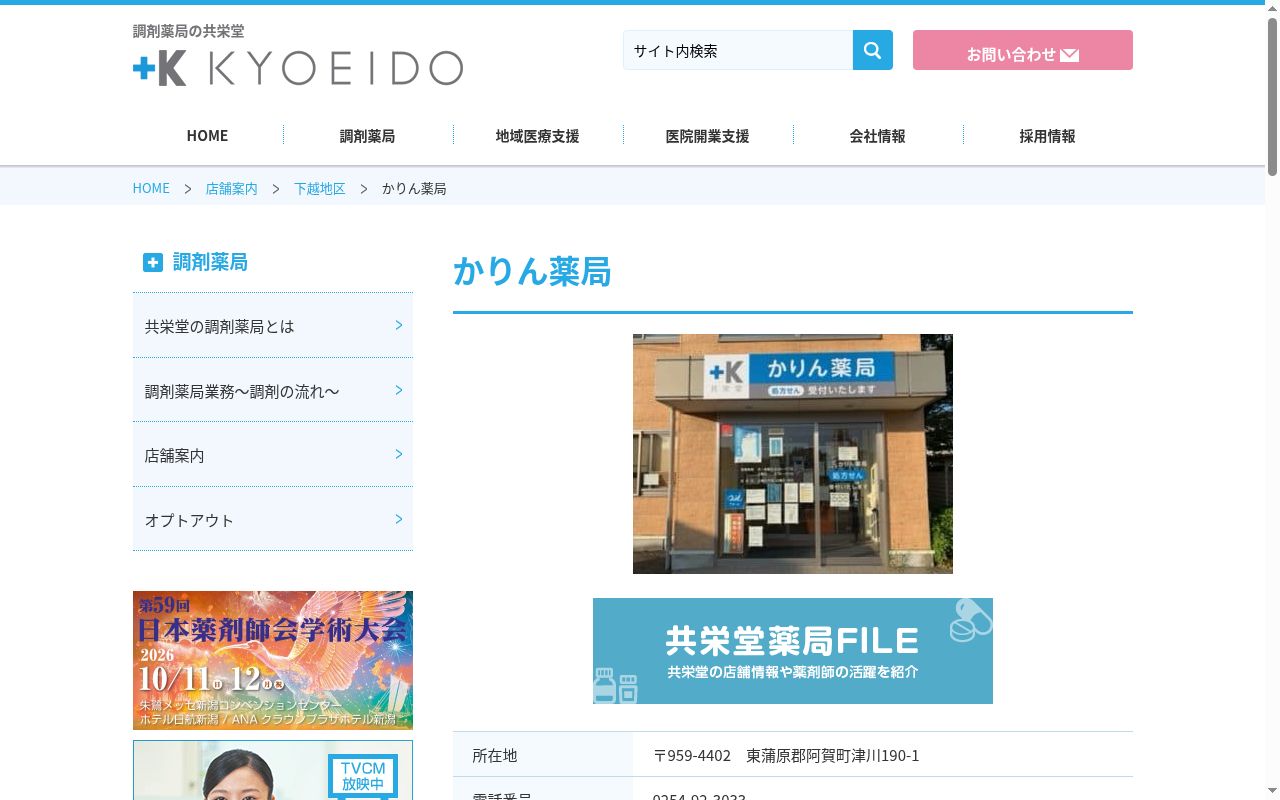Open the 調剤薬局業務〜調剤の流れ〜 sidebar link
This screenshot has height=800, width=1280.
tap(273, 391)
